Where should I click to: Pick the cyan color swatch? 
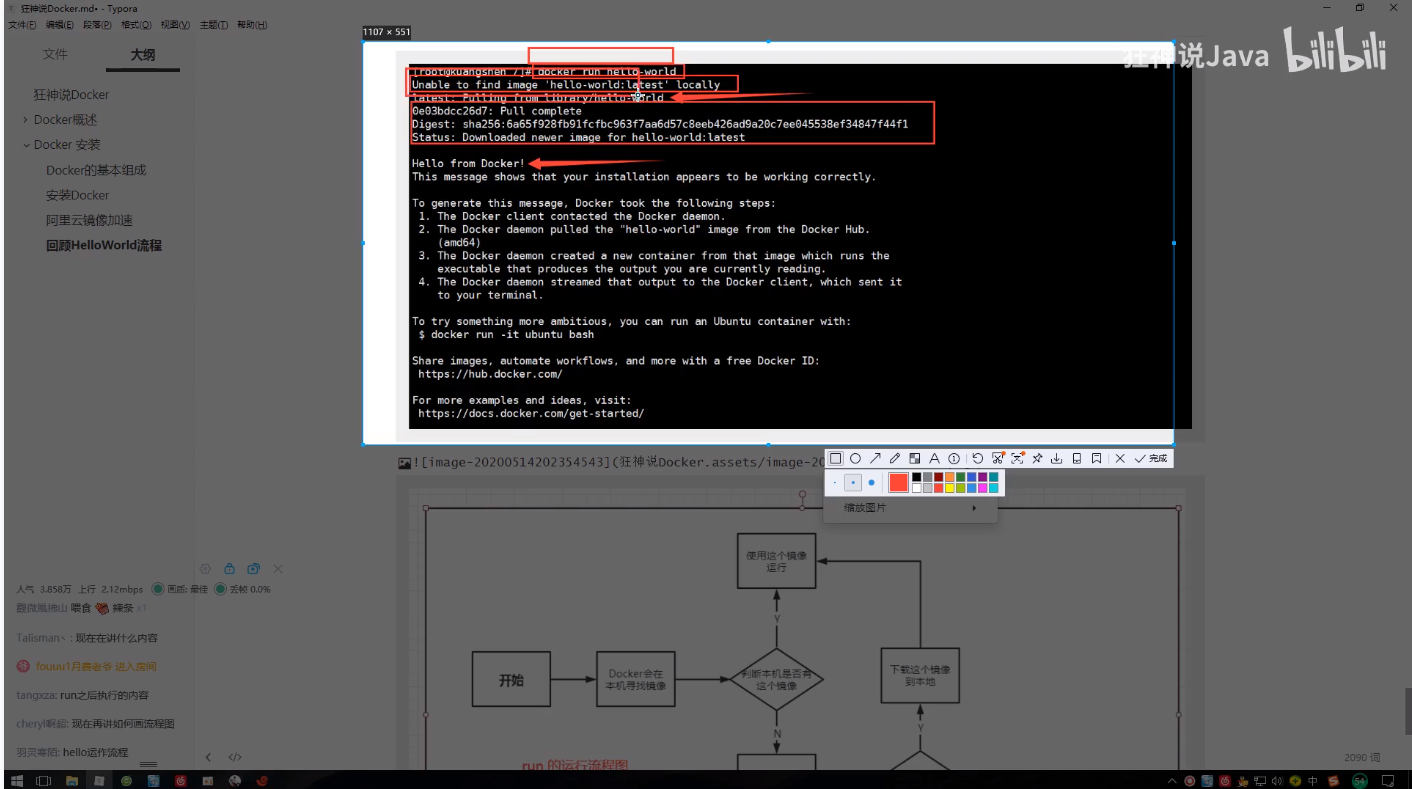click(993, 488)
